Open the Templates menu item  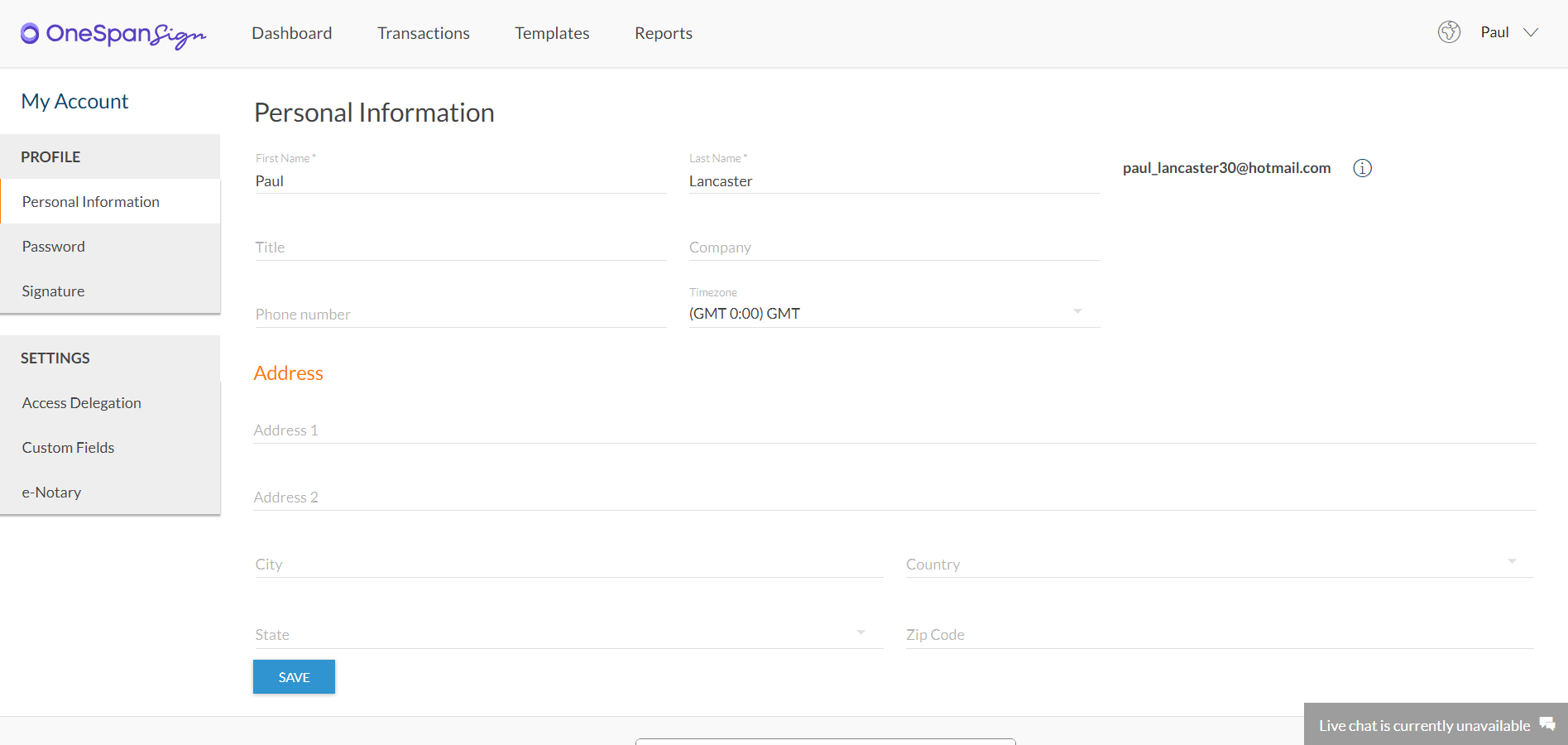552,33
